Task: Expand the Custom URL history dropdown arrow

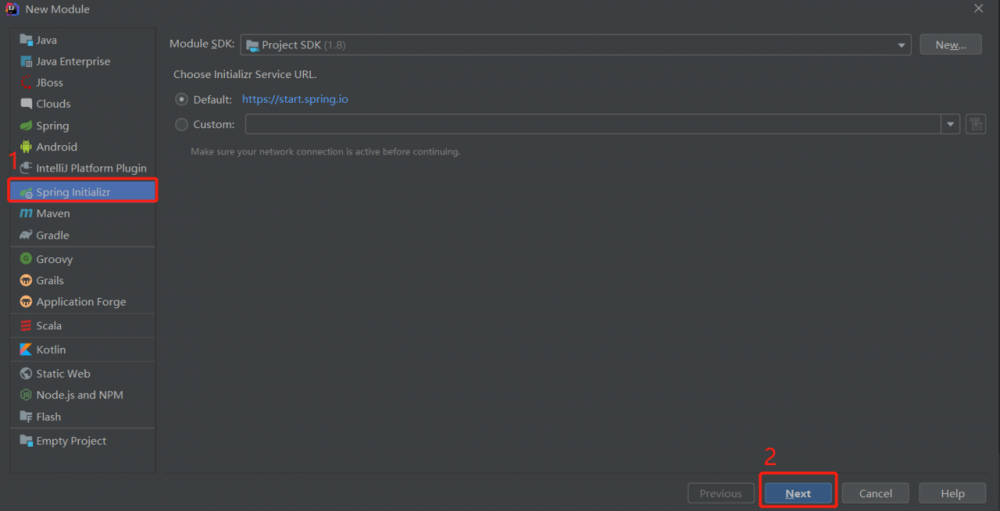Action: pos(949,125)
